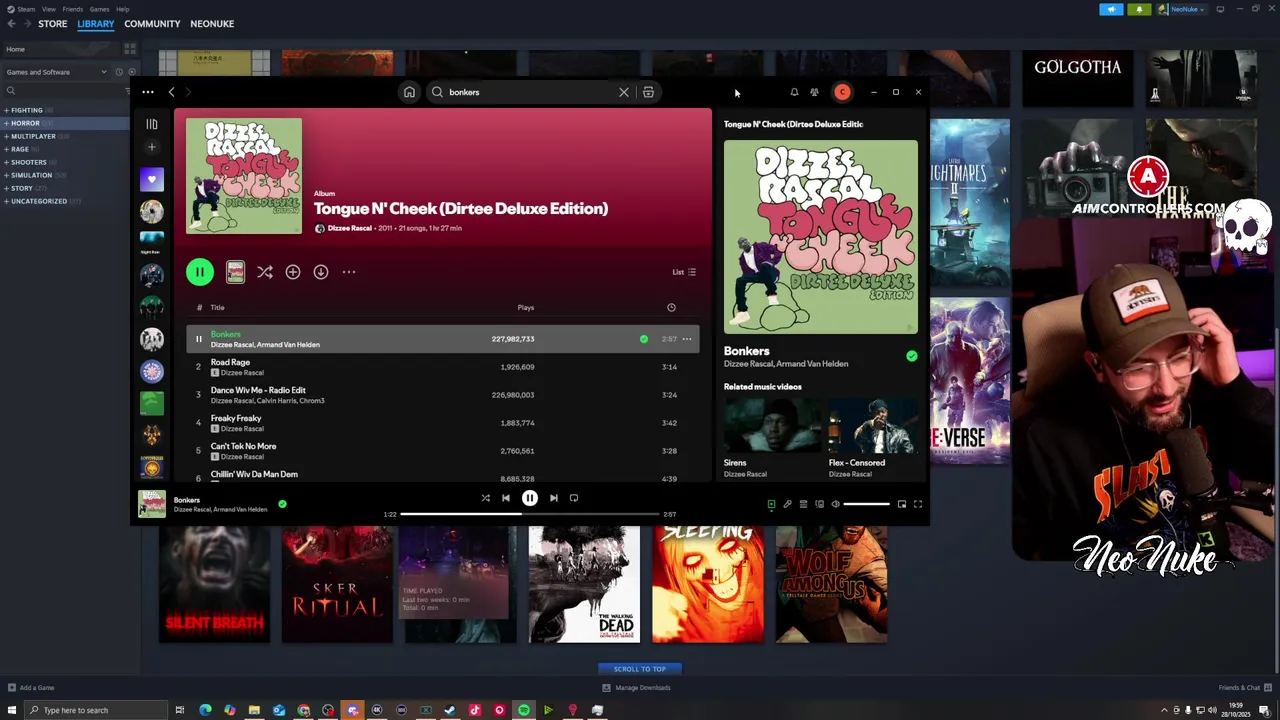Open Spotify Home via the house icon

pyautogui.click(x=409, y=92)
